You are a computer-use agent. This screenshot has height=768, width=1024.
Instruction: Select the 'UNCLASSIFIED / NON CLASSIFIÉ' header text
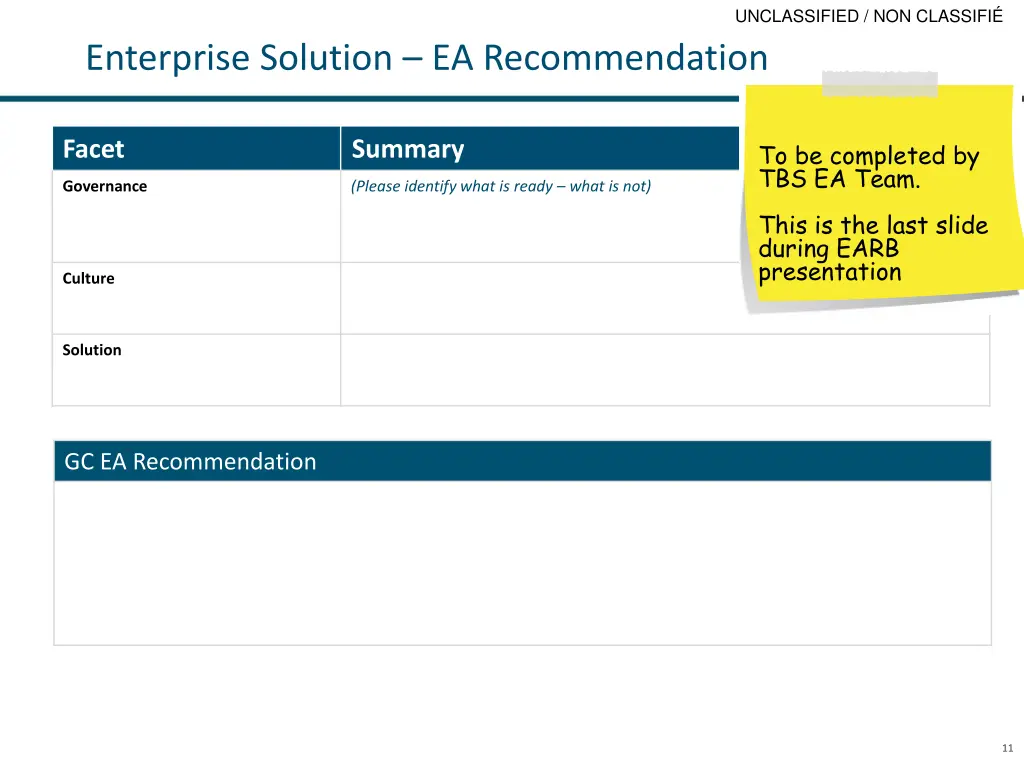(869, 16)
